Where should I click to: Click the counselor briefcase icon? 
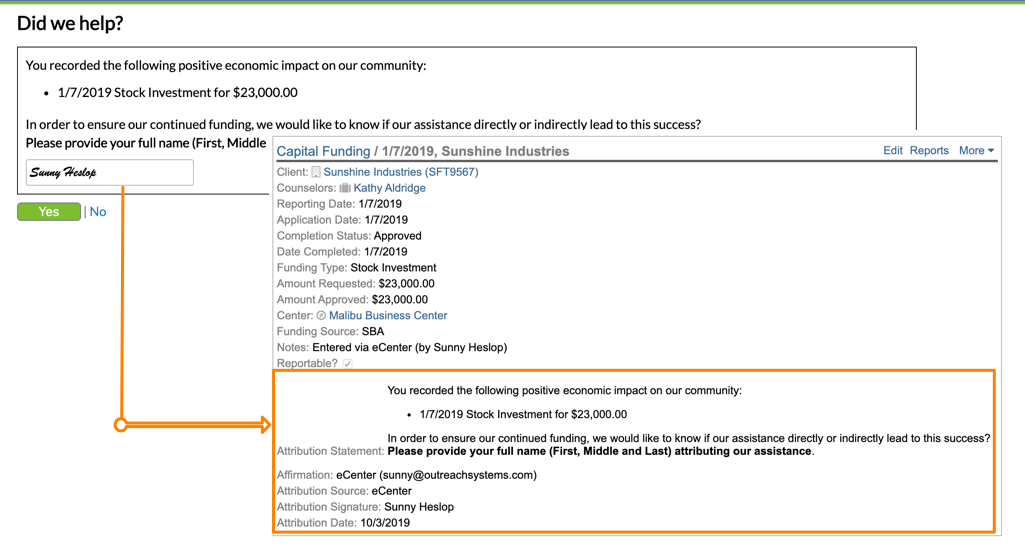pos(345,188)
